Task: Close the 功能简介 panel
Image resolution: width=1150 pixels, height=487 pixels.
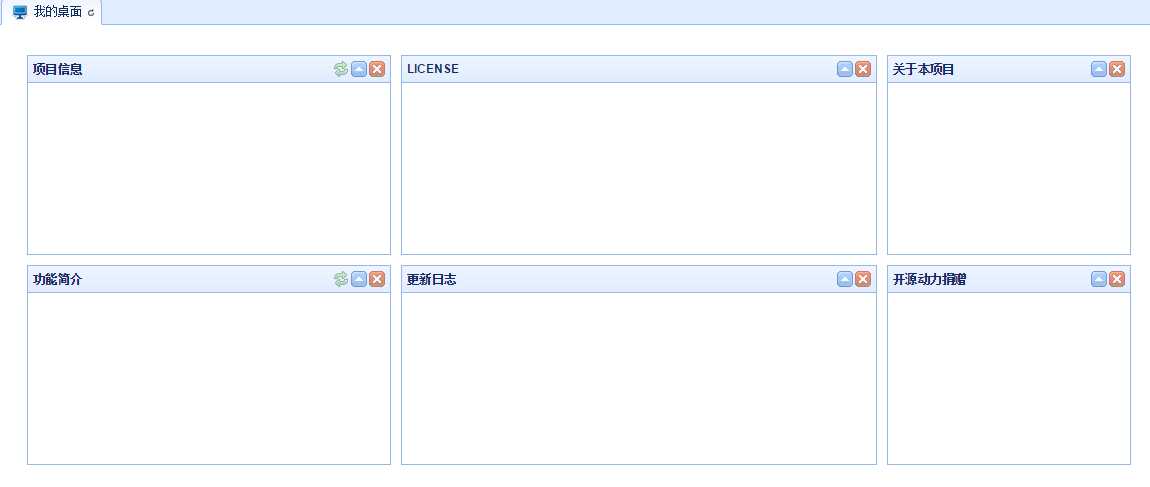Action: pos(377,279)
